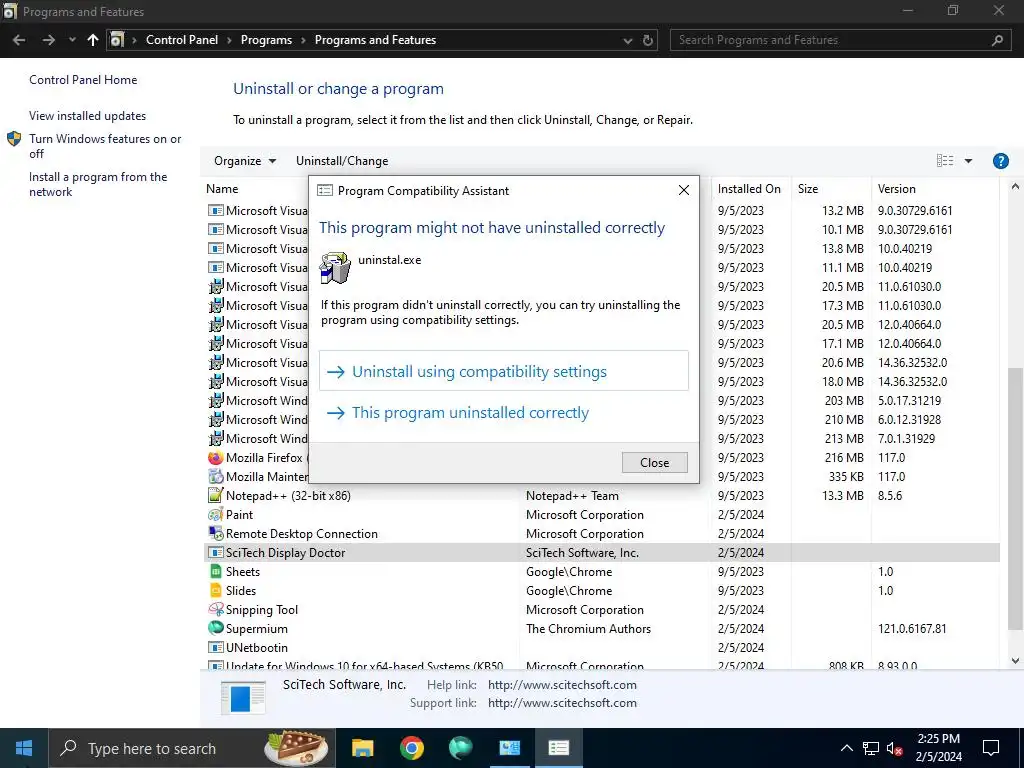Click the network tray icon
The height and width of the screenshot is (768, 1024).
click(x=871, y=748)
